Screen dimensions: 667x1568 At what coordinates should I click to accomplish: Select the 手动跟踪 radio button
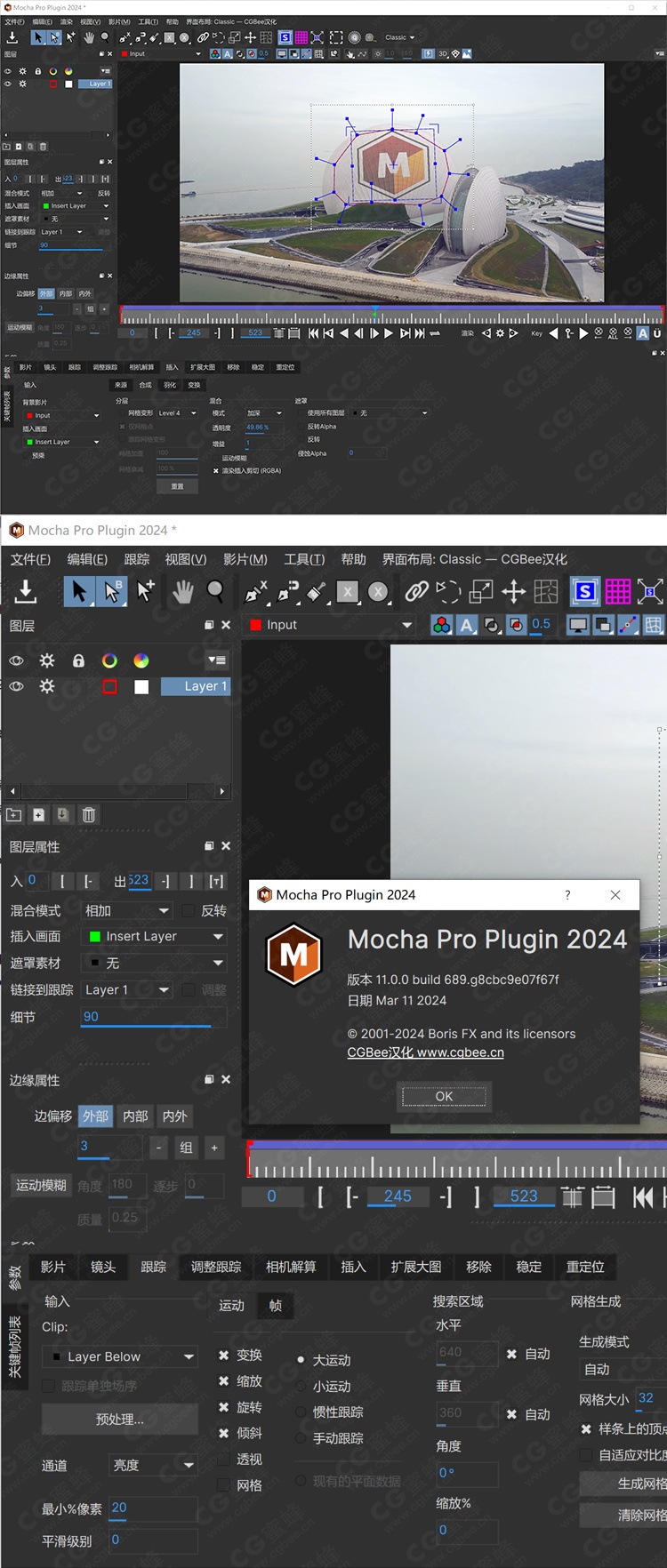(301, 1438)
